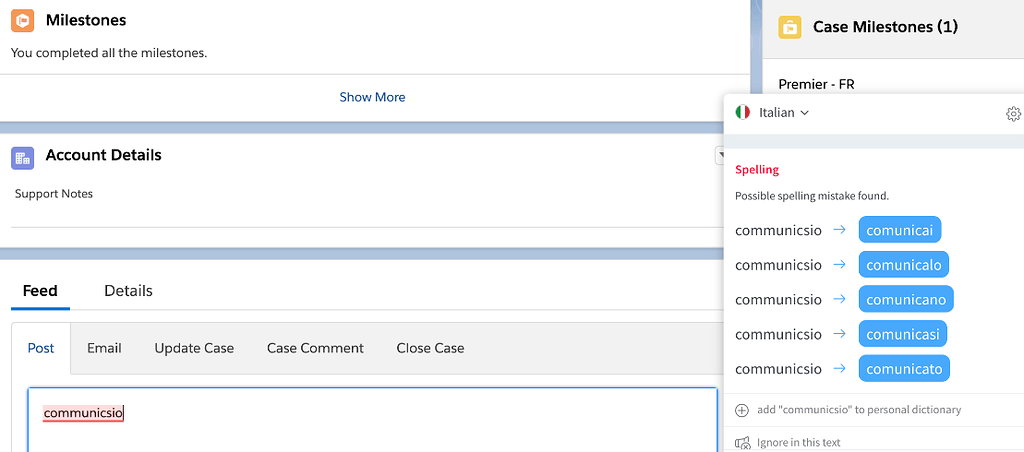1024x452 pixels.
Task: Expand Account Details dropdown arrow
Action: click(x=721, y=155)
